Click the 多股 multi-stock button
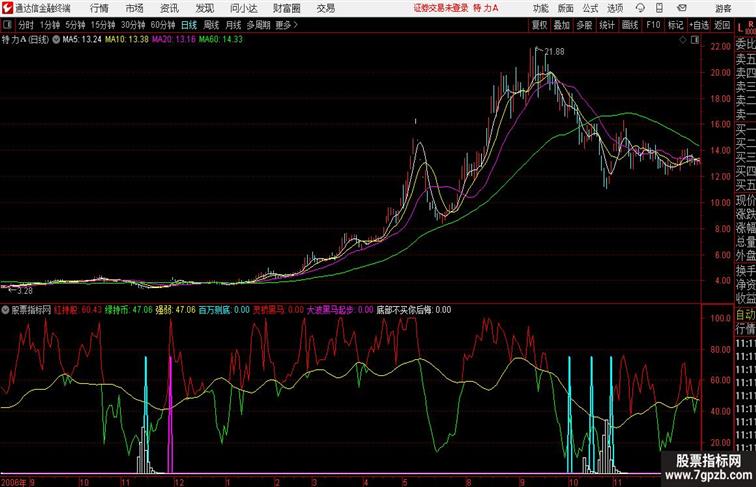Viewport: 756px width, 487px height. pyautogui.click(x=584, y=25)
